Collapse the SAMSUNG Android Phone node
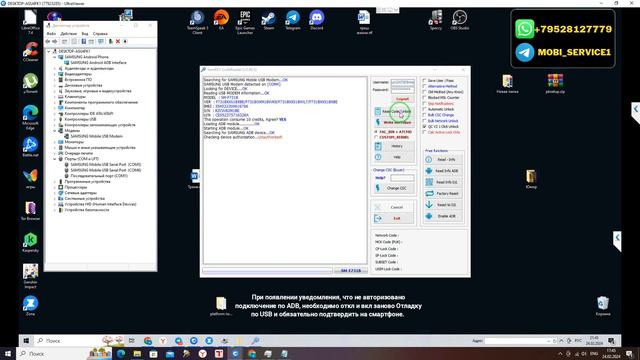Image resolution: width=640 pixels, height=360 pixels. (55, 57)
